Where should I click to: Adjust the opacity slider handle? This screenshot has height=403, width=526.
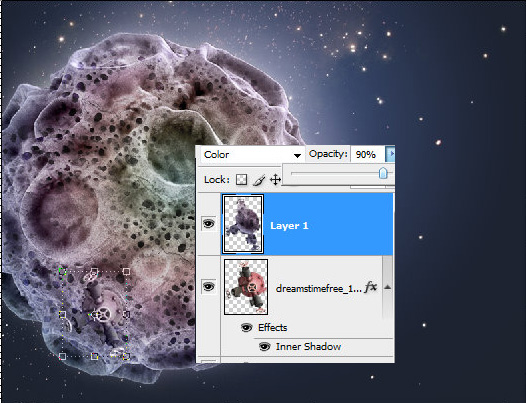[x=383, y=173]
